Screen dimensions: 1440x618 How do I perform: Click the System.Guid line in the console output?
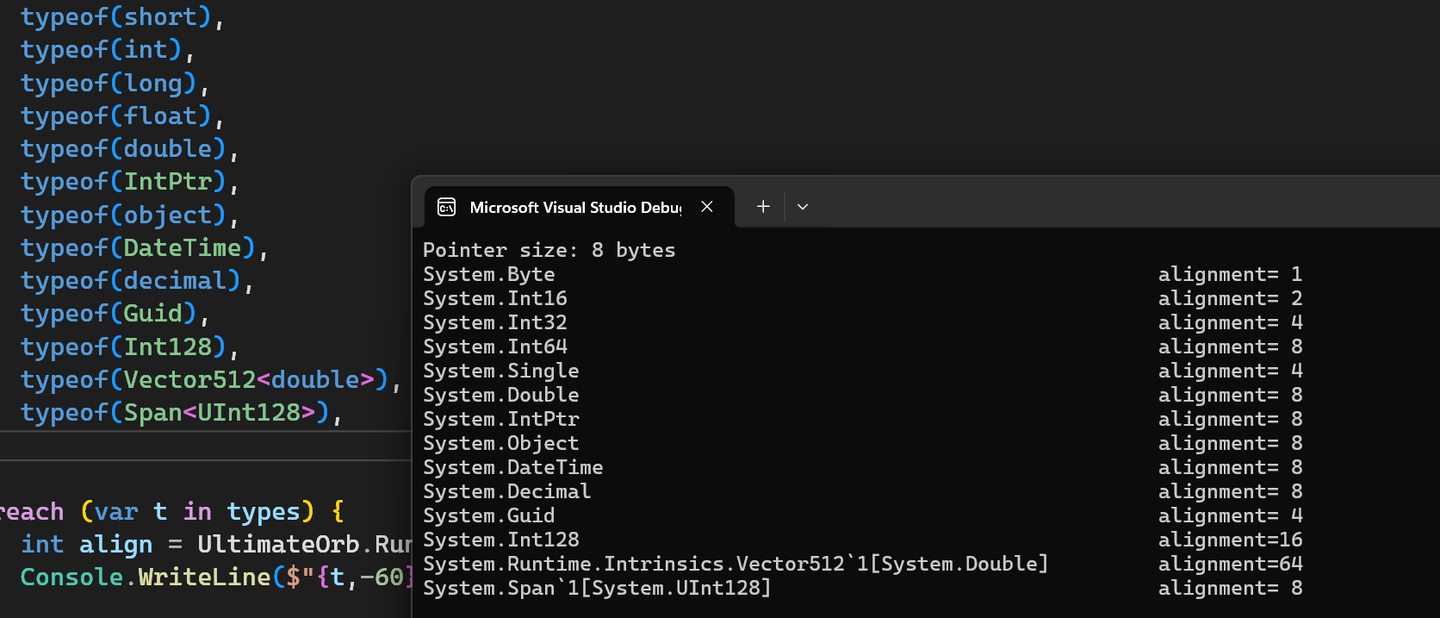pos(489,516)
